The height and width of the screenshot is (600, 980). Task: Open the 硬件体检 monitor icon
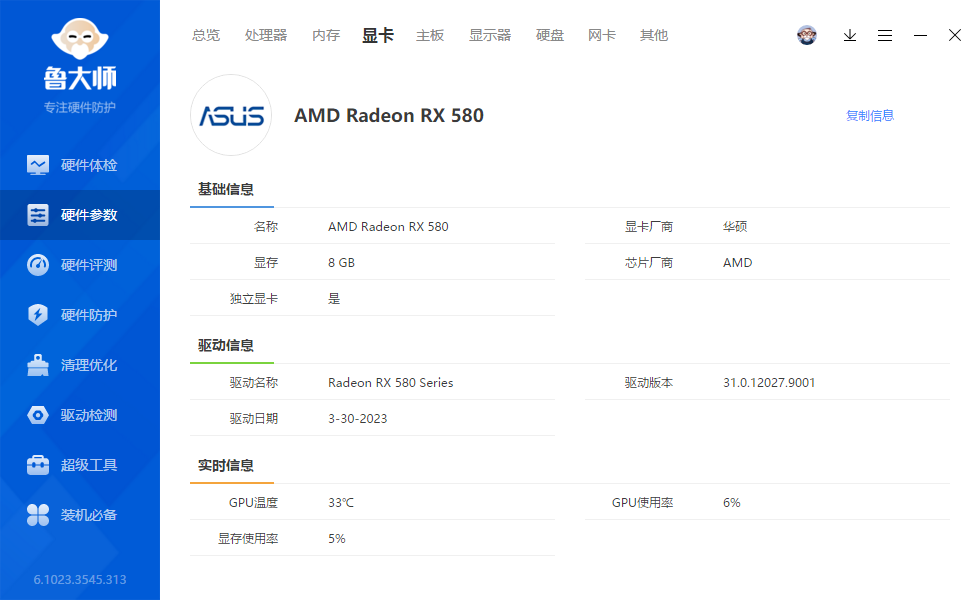click(x=38, y=165)
